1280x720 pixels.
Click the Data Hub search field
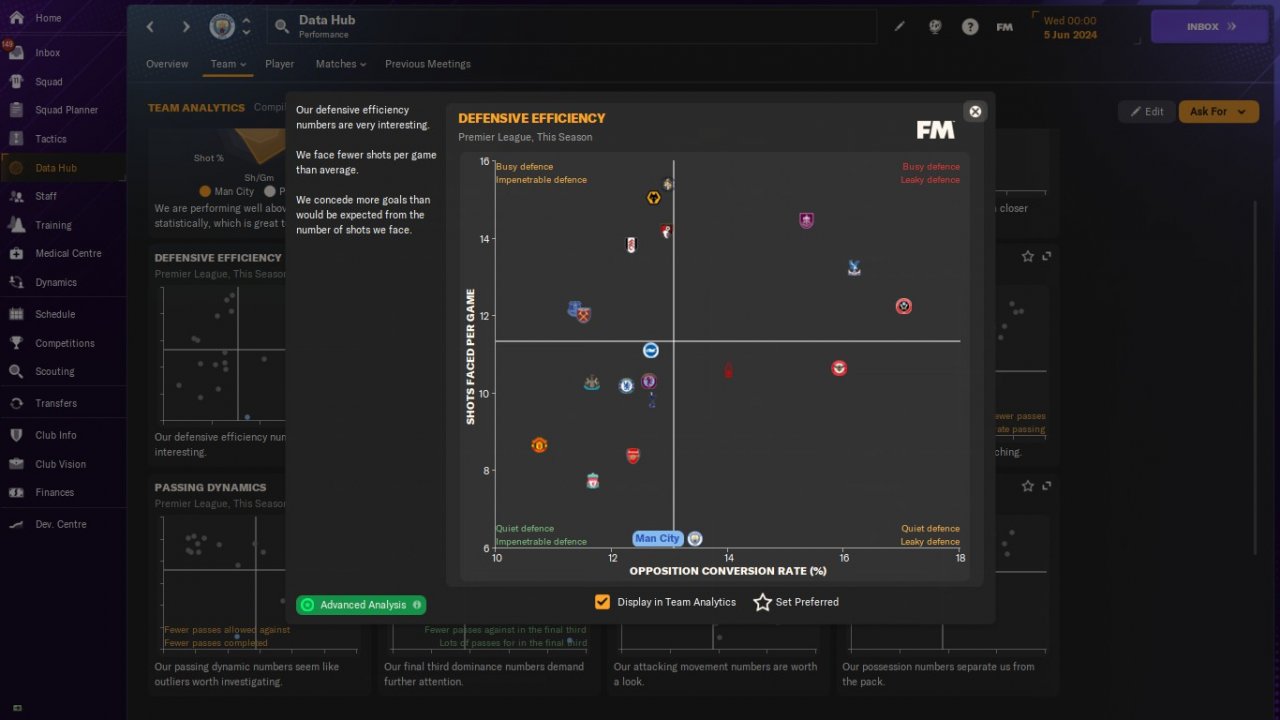tap(572, 27)
